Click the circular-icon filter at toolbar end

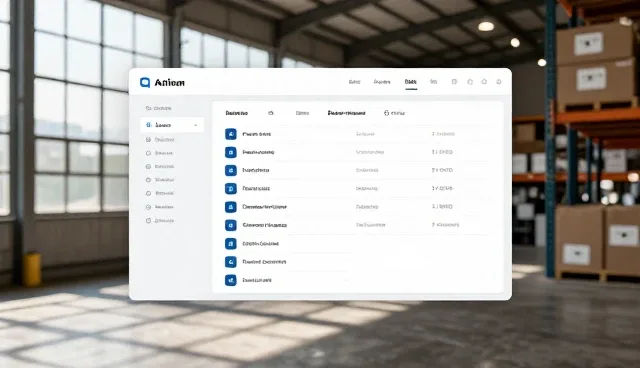[394, 113]
